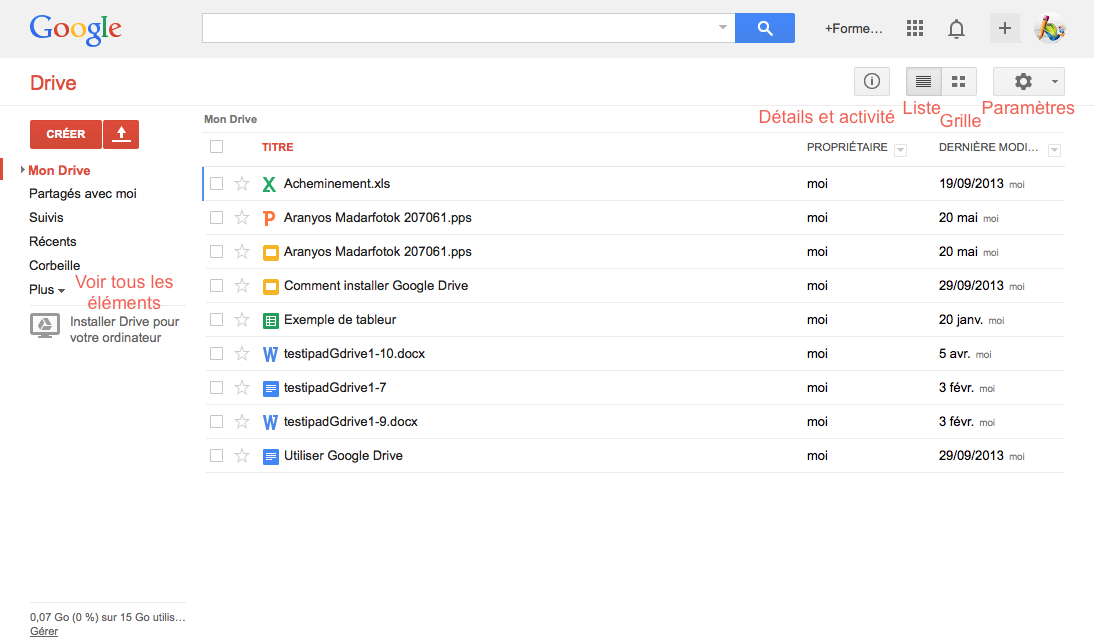Open the settings gear icon
This screenshot has width=1094, height=641.
point(1023,82)
